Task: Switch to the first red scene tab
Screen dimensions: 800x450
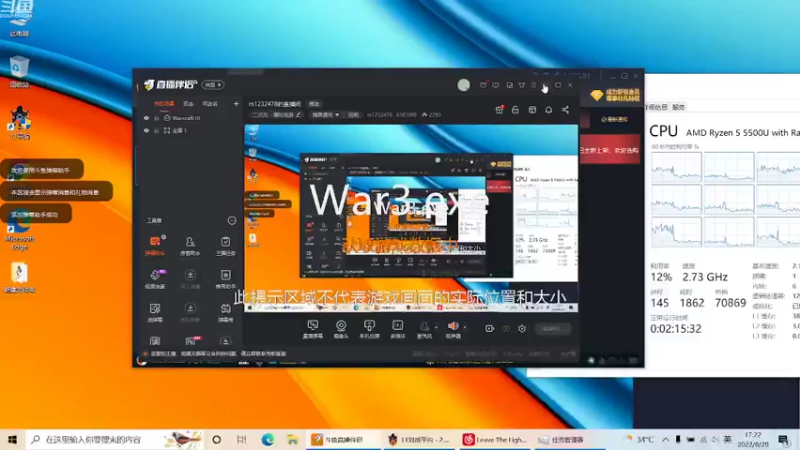Action: [x=164, y=104]
